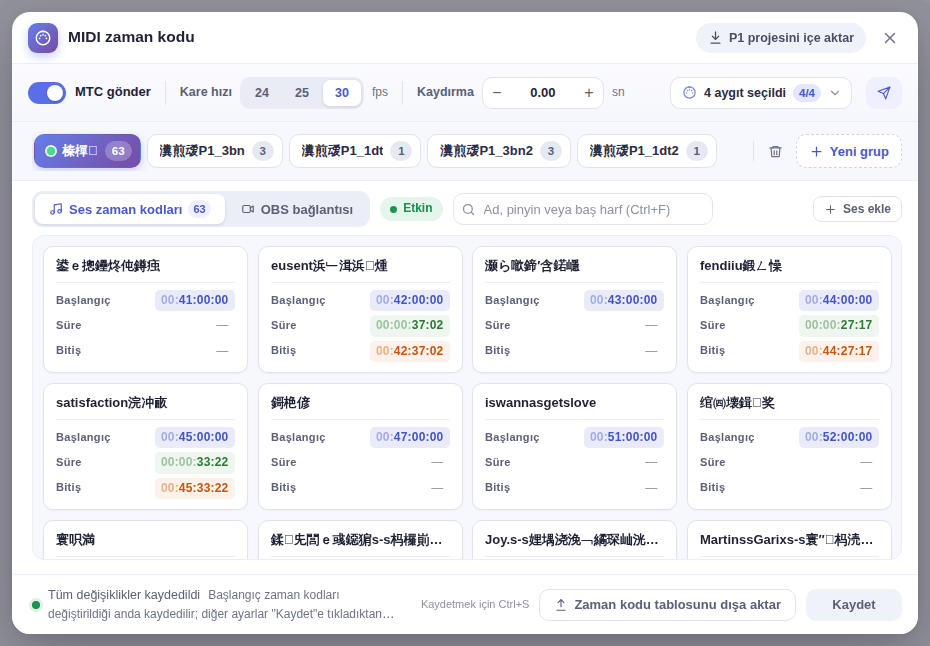The height and width of the screenshot is (646, 930).
Task: Click start timecode 00:47:00:00
Action: tap(409, 437)
